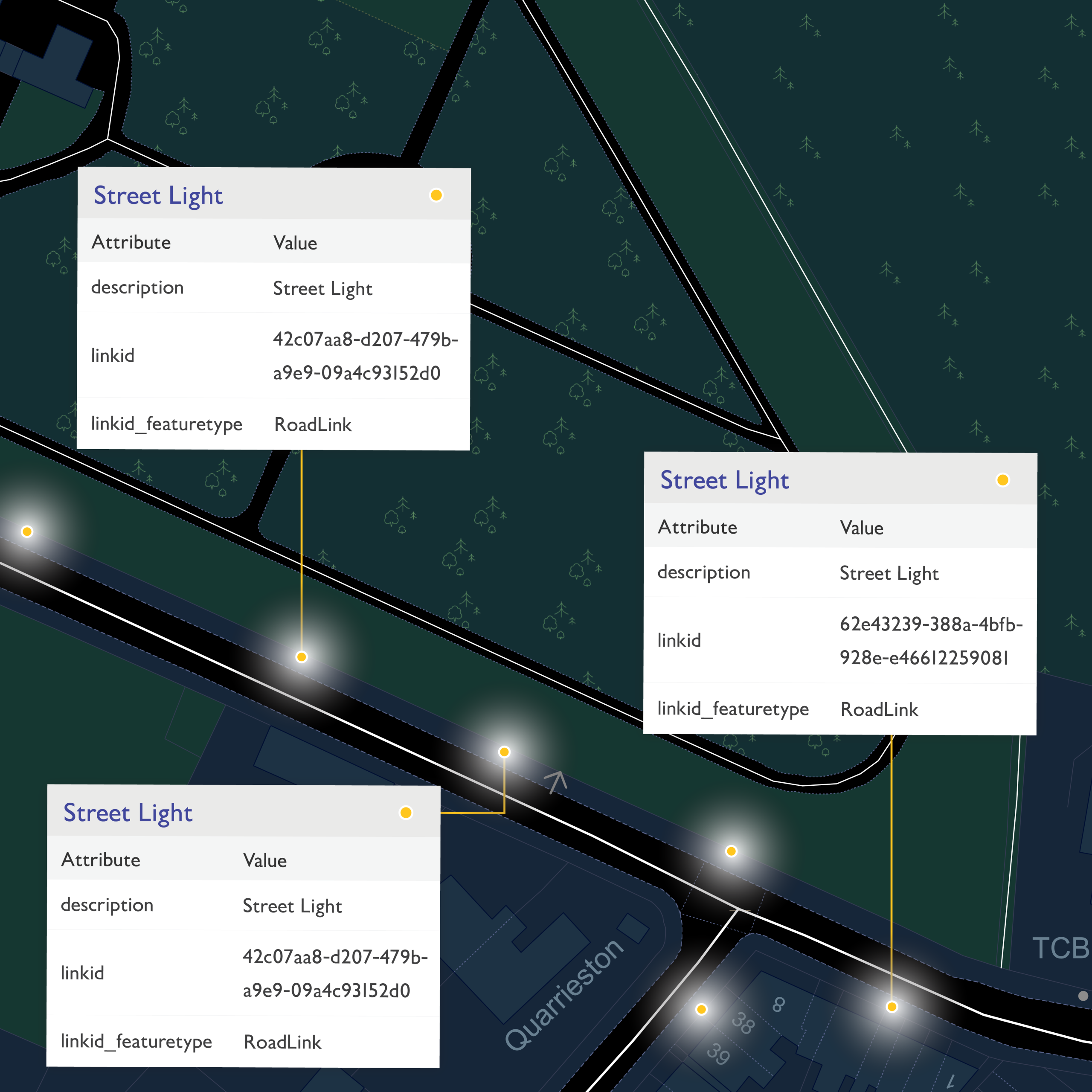Click the yellow dot icon in bottom-left Street Light popup header
The image size is (1092, 1092).
point(405,813)
